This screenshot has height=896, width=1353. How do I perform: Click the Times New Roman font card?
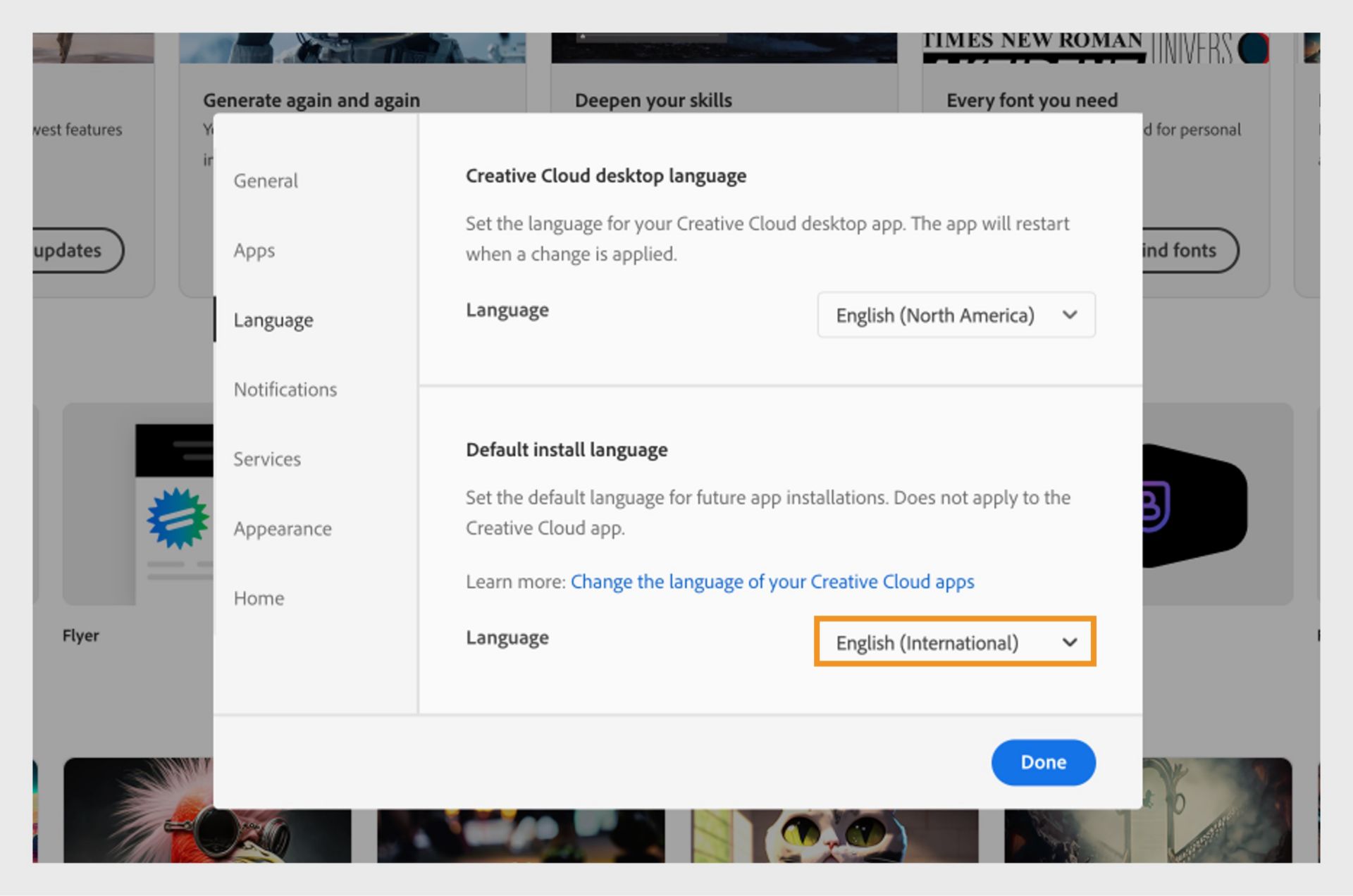(x=1032, y=42)
